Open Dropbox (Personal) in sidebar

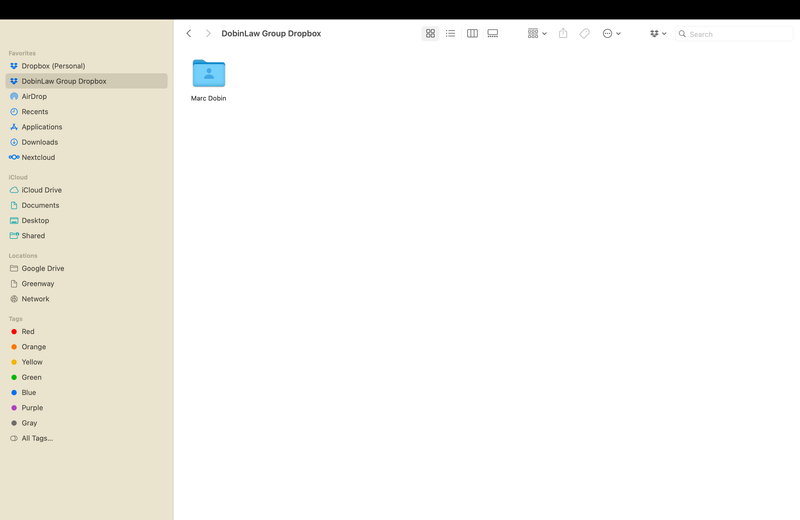coord(87,66)
